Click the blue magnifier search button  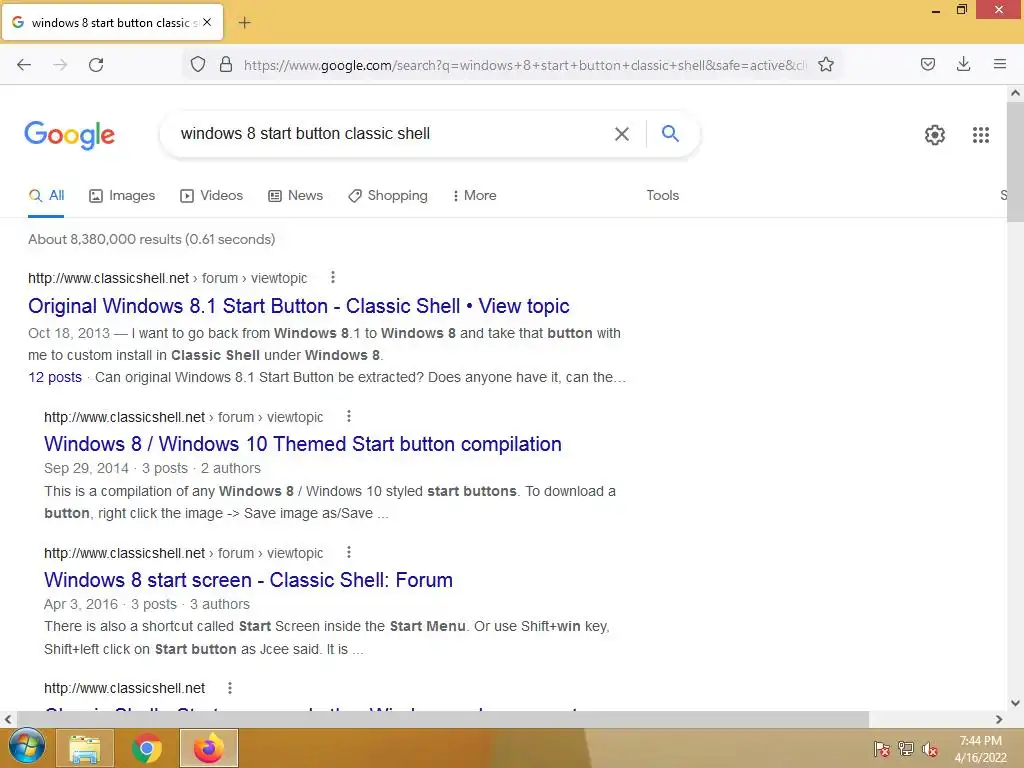pyautogui.click(x=670, y=133)
